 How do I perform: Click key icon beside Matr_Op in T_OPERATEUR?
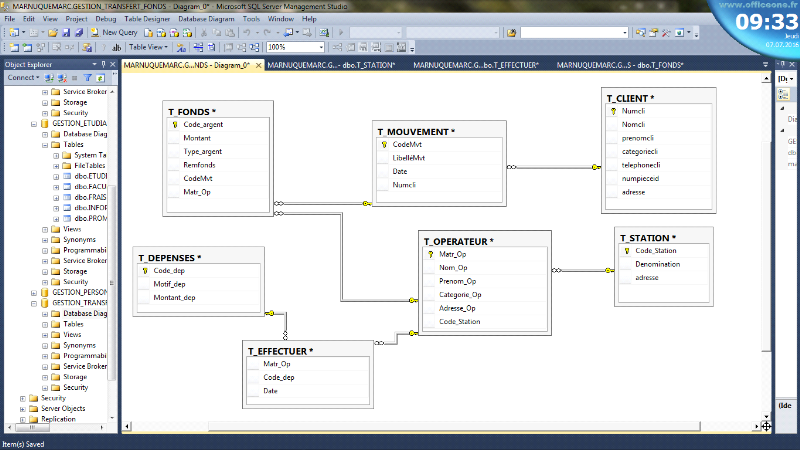(430, 254)
